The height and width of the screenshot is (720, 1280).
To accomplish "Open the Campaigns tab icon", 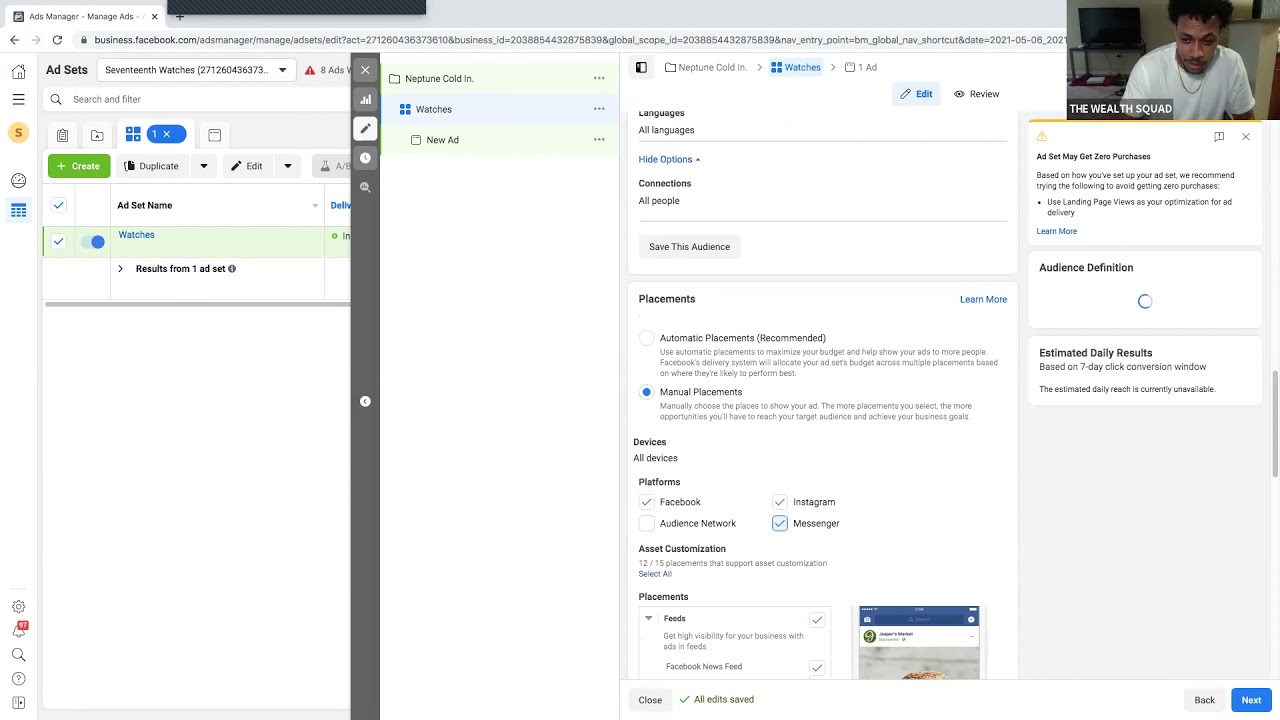I will click(97, 135).
